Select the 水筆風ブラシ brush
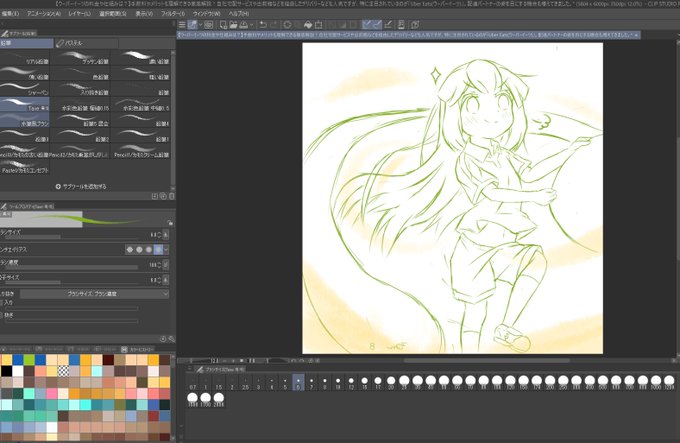 (25, 120)
